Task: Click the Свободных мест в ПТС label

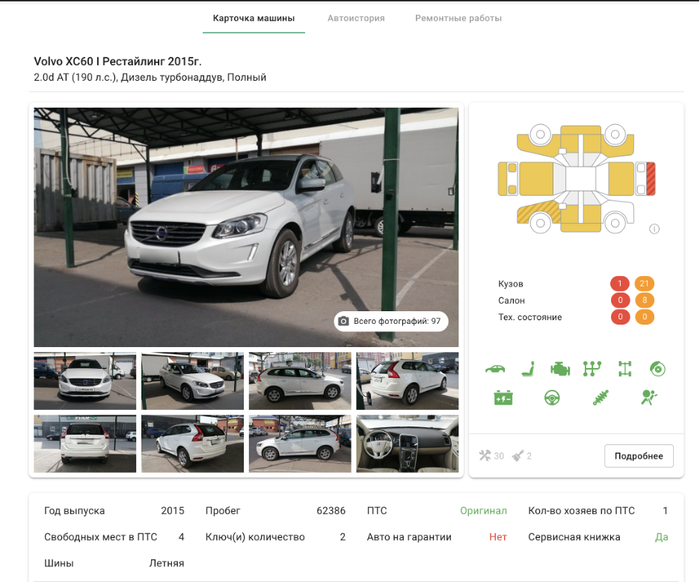Action: (x=100, y=537)
